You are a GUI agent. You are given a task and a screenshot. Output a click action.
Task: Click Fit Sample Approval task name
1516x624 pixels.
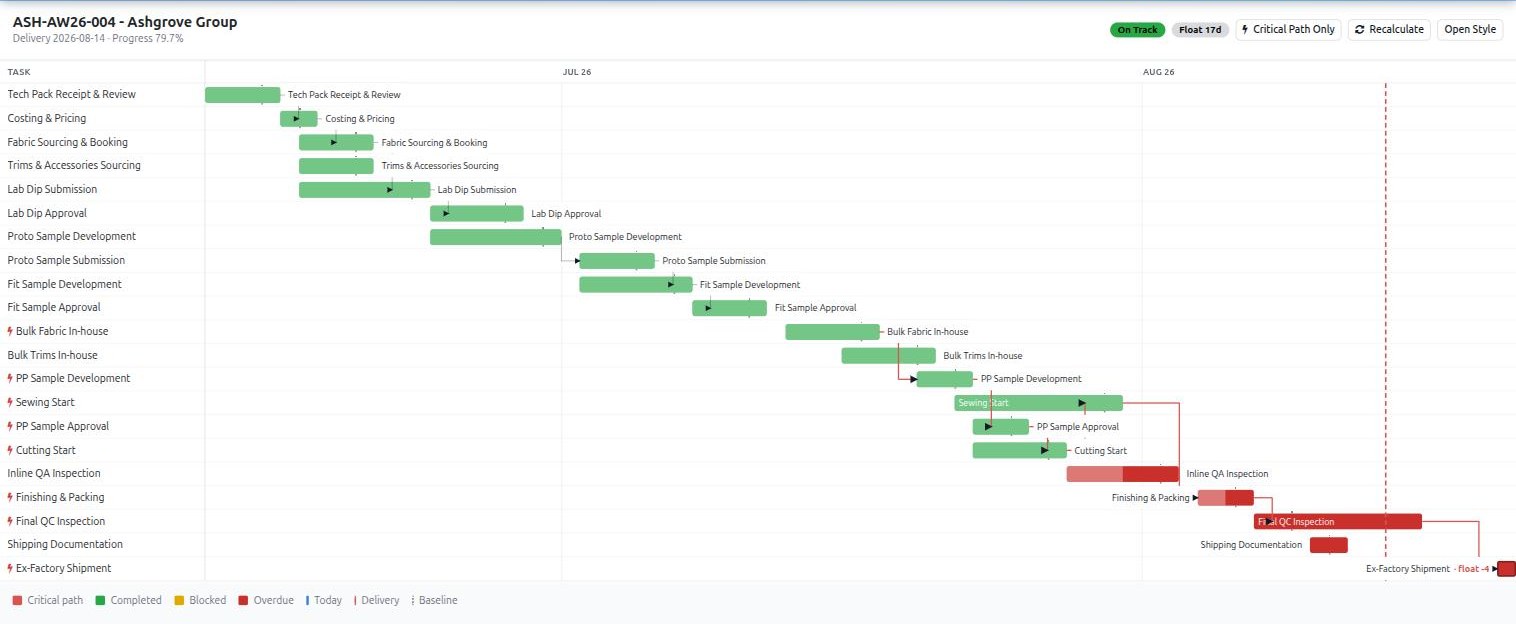coord(54,307)
